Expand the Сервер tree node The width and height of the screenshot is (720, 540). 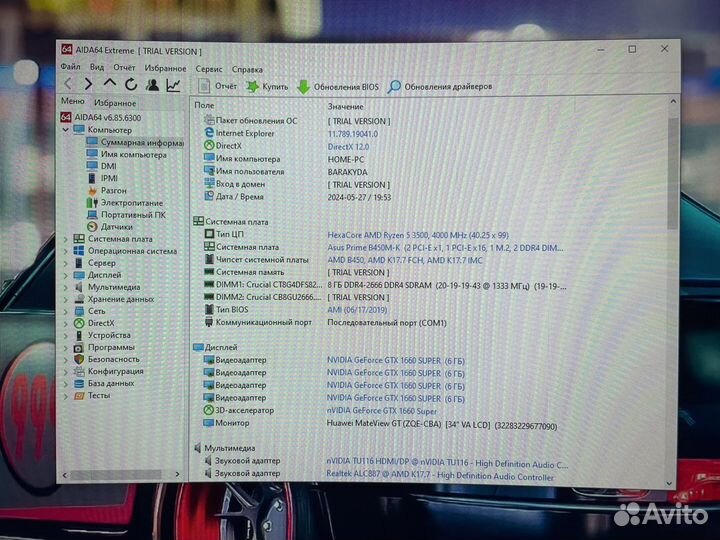pos(65,264)
